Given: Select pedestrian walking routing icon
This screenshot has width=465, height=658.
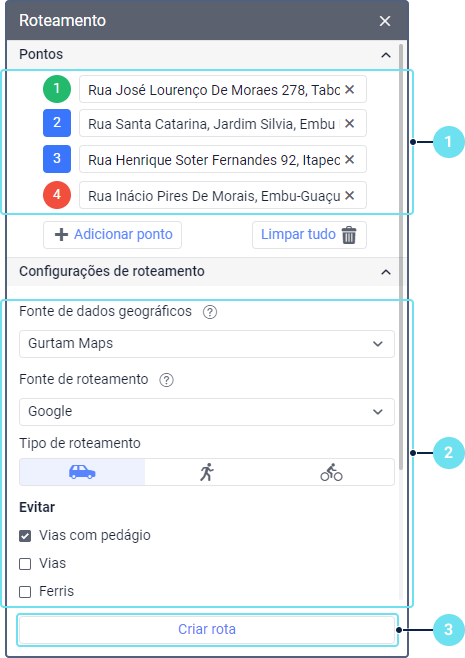Looking at the screenshot, I should [206, 472].
